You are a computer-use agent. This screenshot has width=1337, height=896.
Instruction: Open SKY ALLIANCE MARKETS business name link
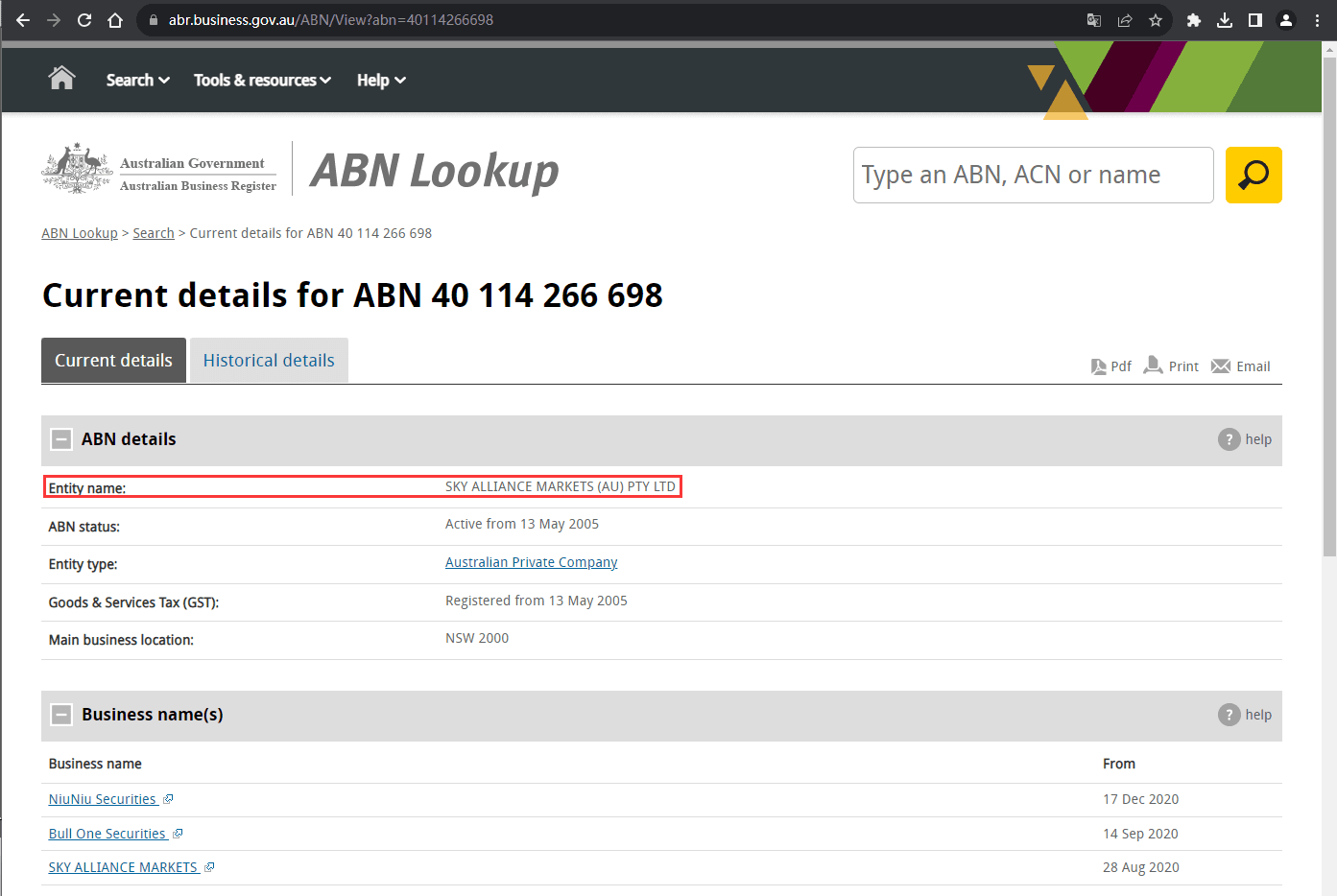(123, 867)
